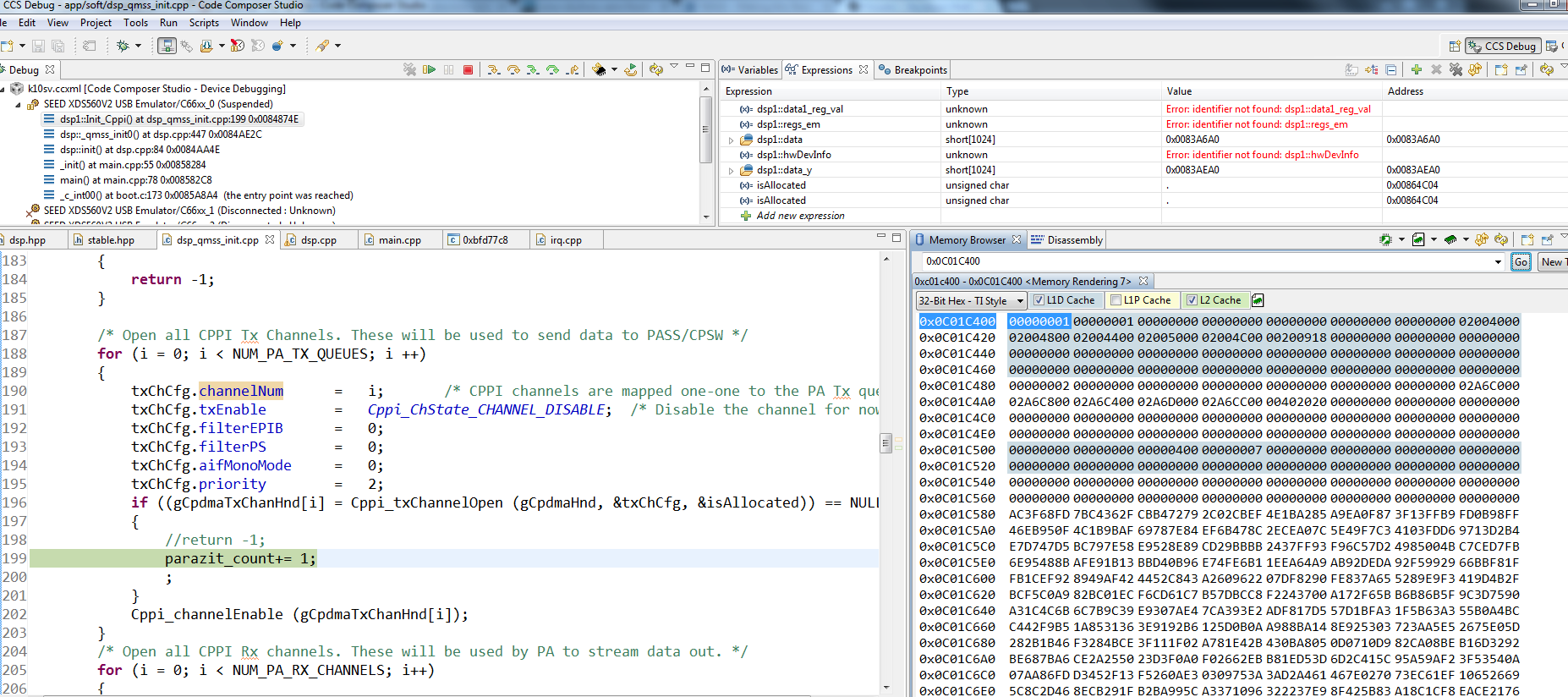Resume program execution in Debug toolbar
This screenshot has width=1568, height=697.
[429, 69]
